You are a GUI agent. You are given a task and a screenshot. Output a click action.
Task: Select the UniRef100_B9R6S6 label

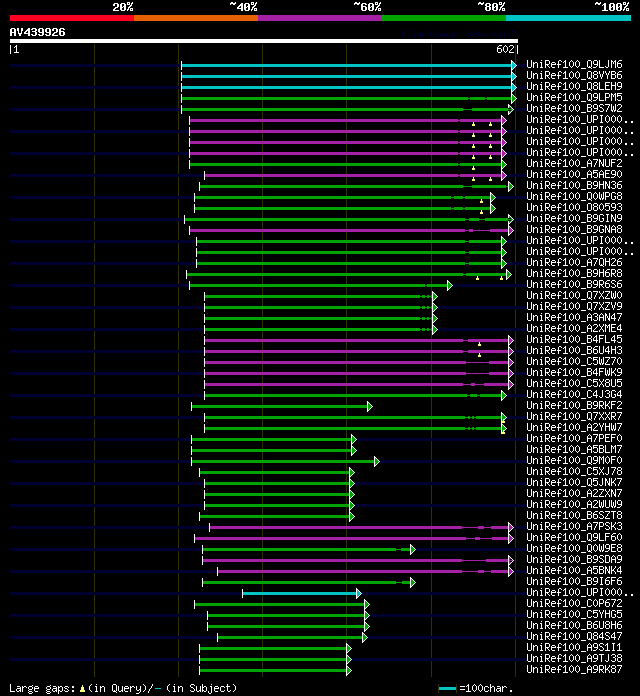point(574,284)
